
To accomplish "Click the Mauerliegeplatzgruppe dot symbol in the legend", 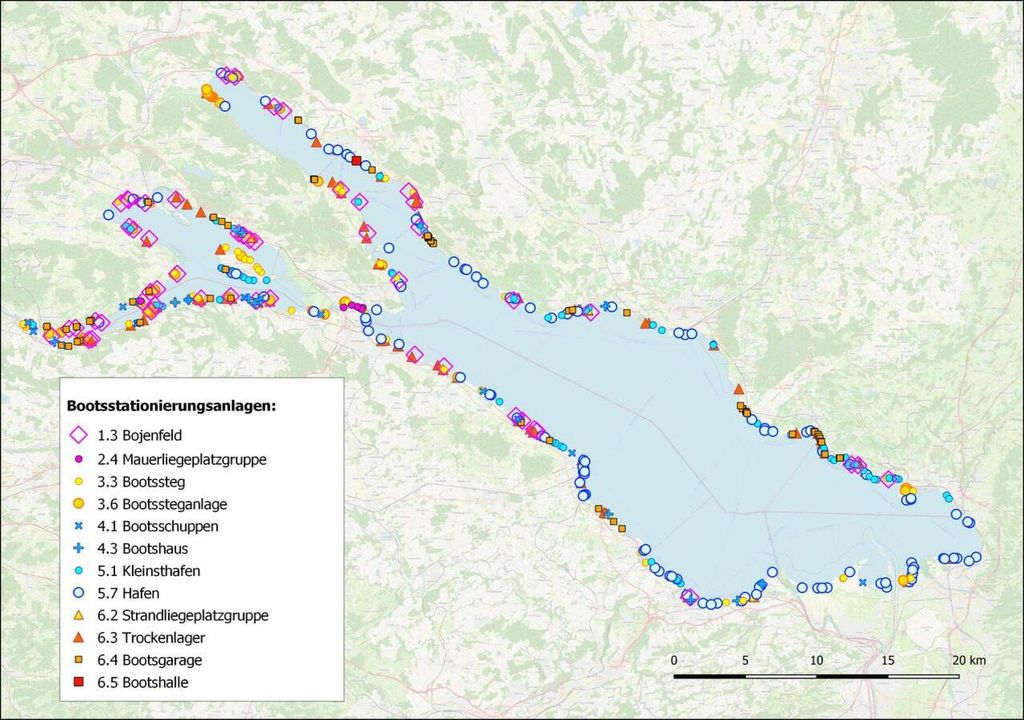I will click(x=77, y=458).
